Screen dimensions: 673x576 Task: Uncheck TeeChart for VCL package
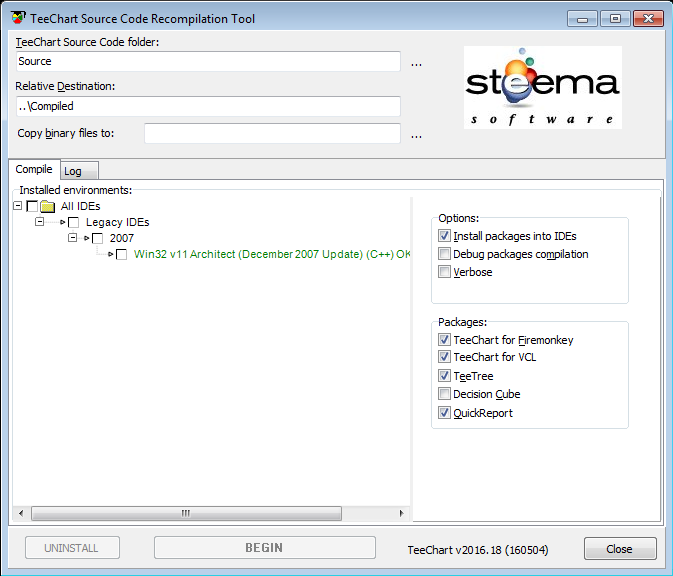coord(444,357)
